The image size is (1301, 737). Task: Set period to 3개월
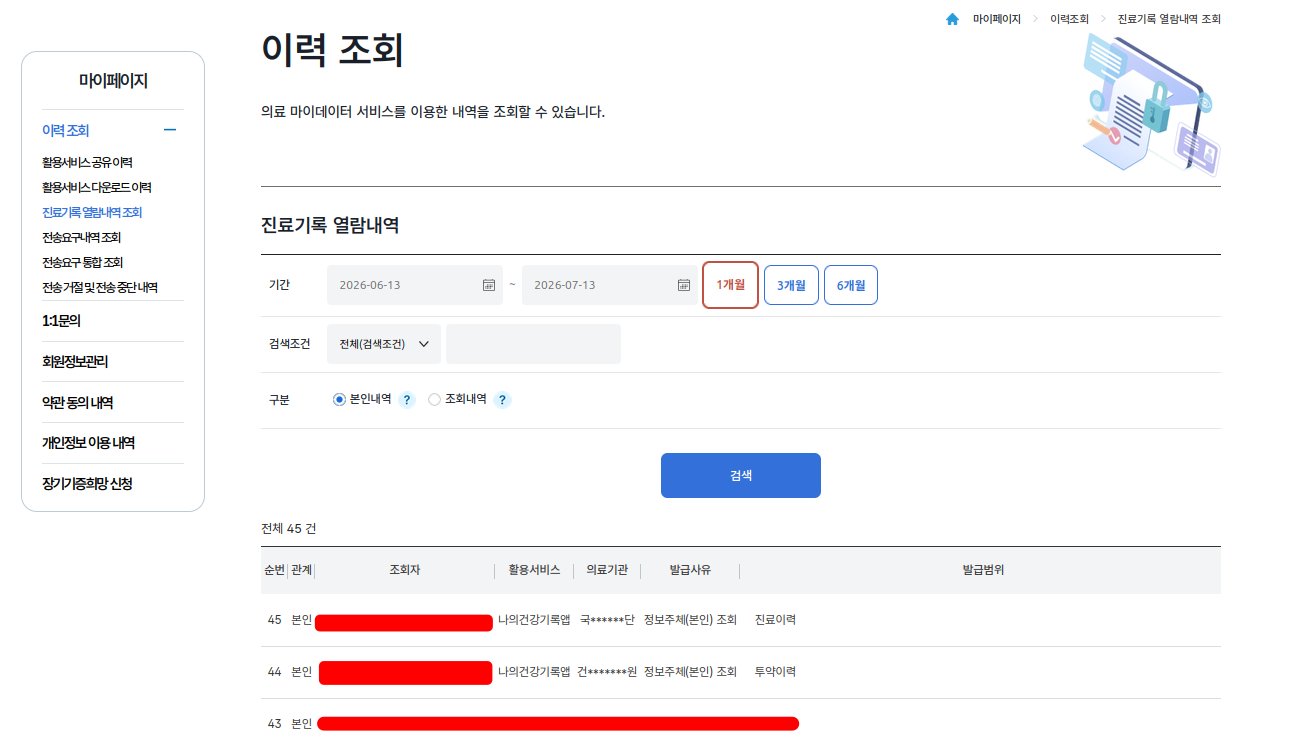coord(792,285)
